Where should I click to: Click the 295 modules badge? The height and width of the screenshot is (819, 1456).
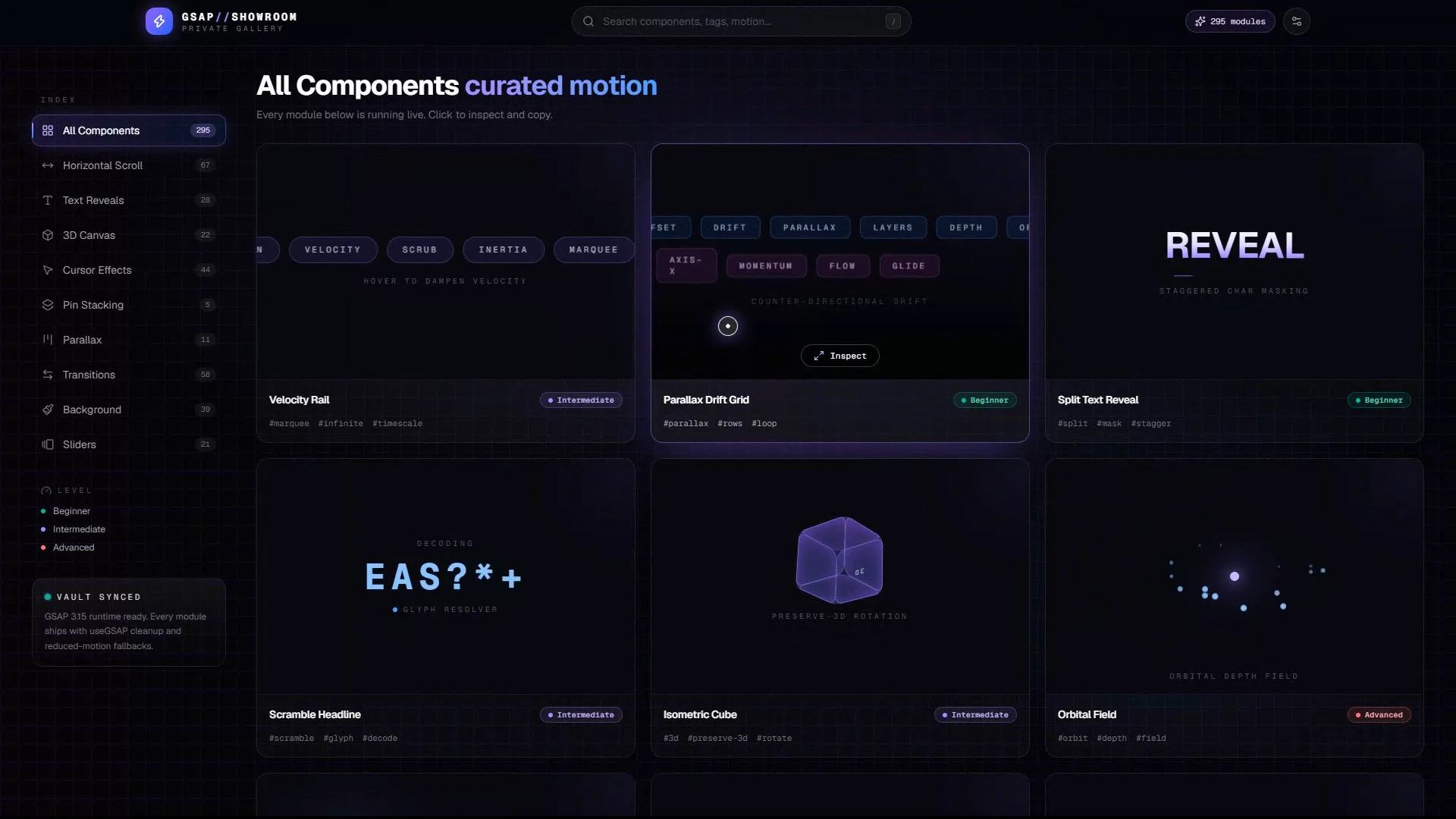1230,21
